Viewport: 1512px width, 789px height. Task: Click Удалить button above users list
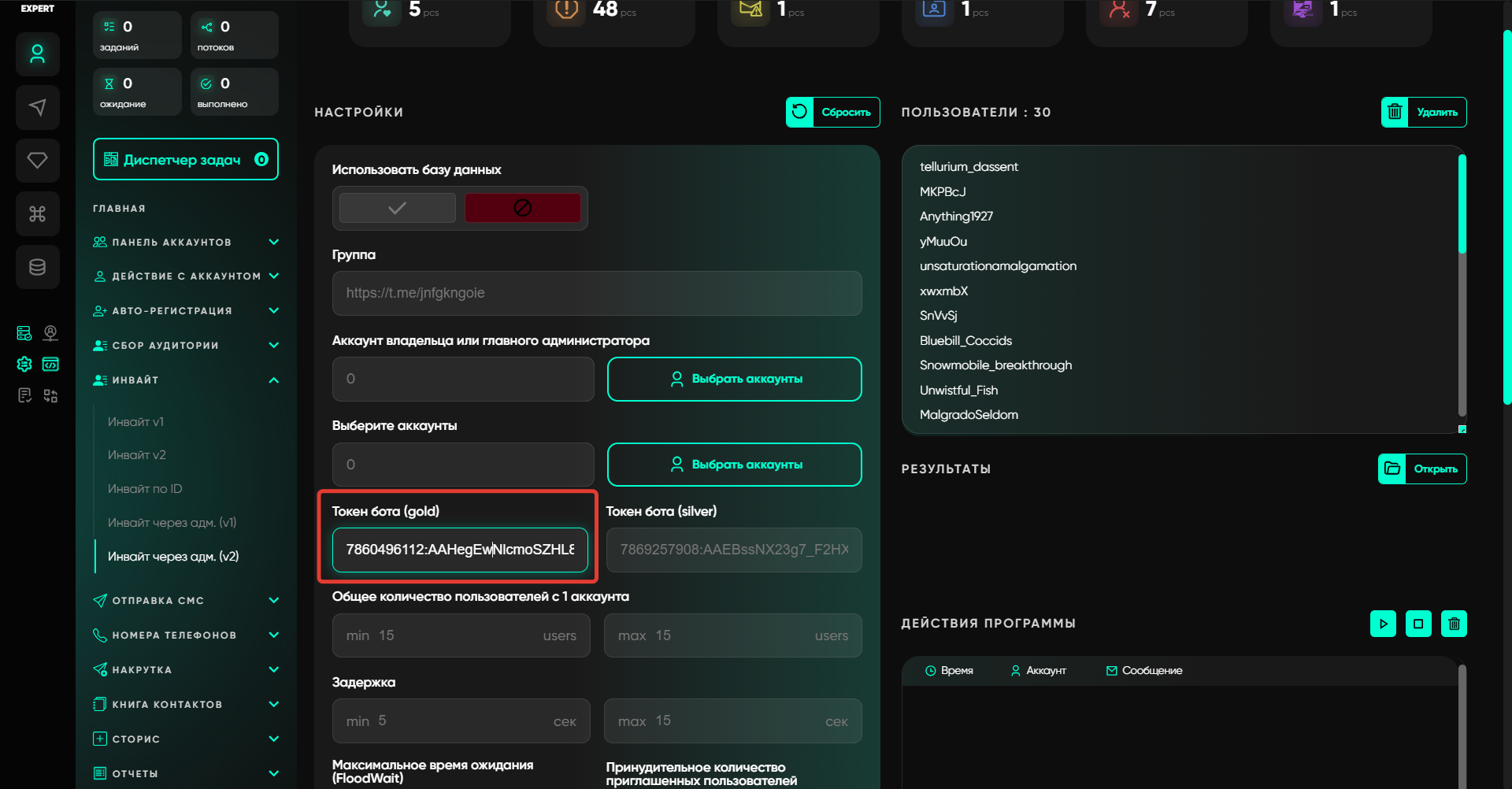[x=1423, y=112]
